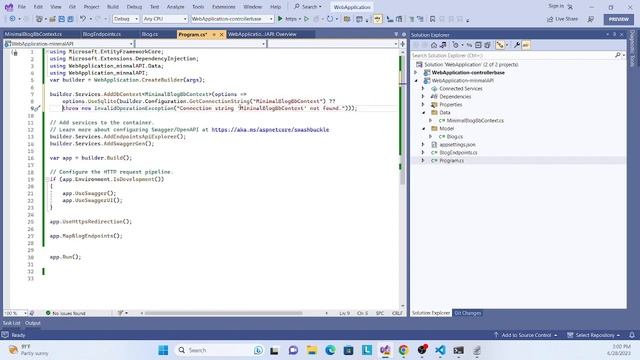The width and height of the screenshot is (640, 360).
Task: Switch to the Blog.cs tab
Action: [150, 34]
